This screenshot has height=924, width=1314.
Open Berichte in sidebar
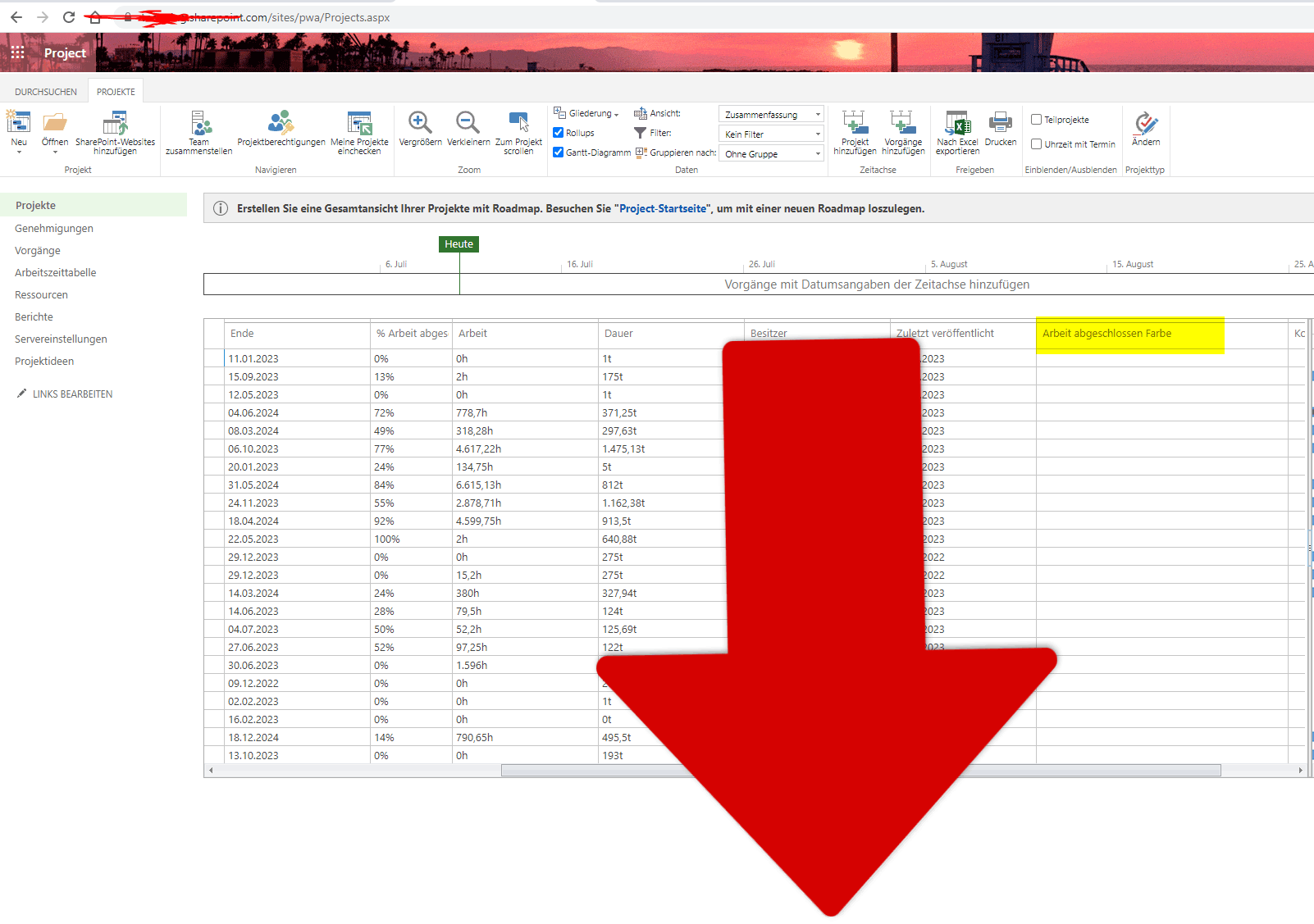click(x=34, y=316)
